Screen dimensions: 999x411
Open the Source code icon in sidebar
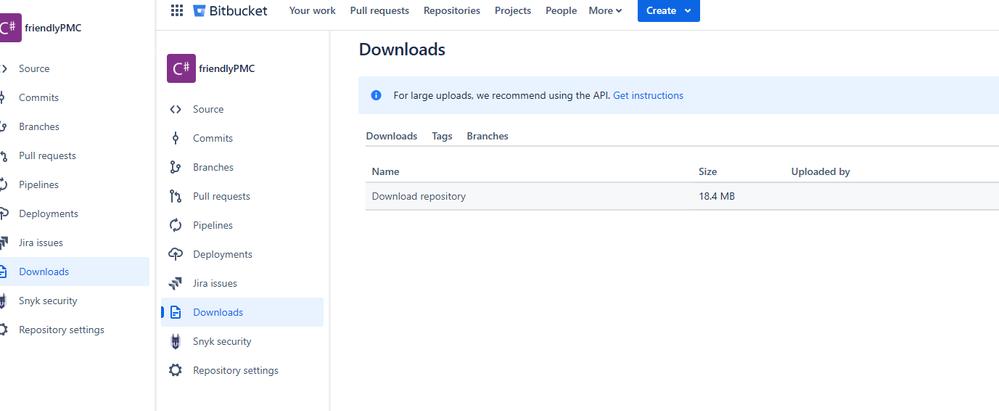[175, 110]
